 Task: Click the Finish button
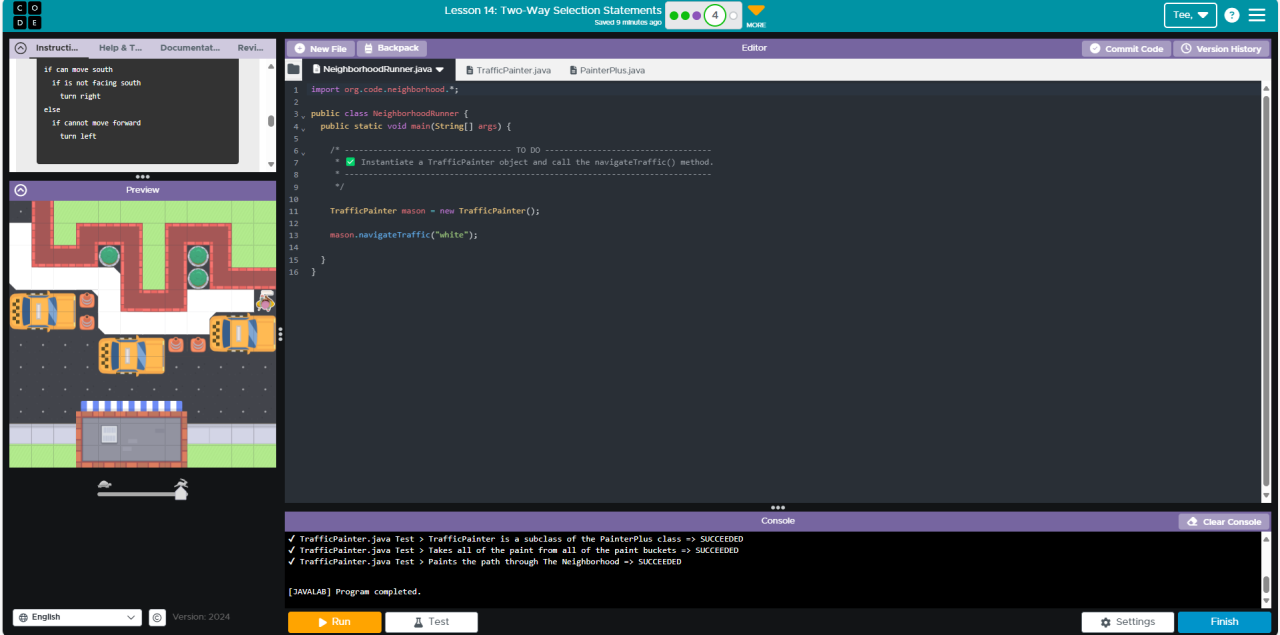[x=1224, y=622]
